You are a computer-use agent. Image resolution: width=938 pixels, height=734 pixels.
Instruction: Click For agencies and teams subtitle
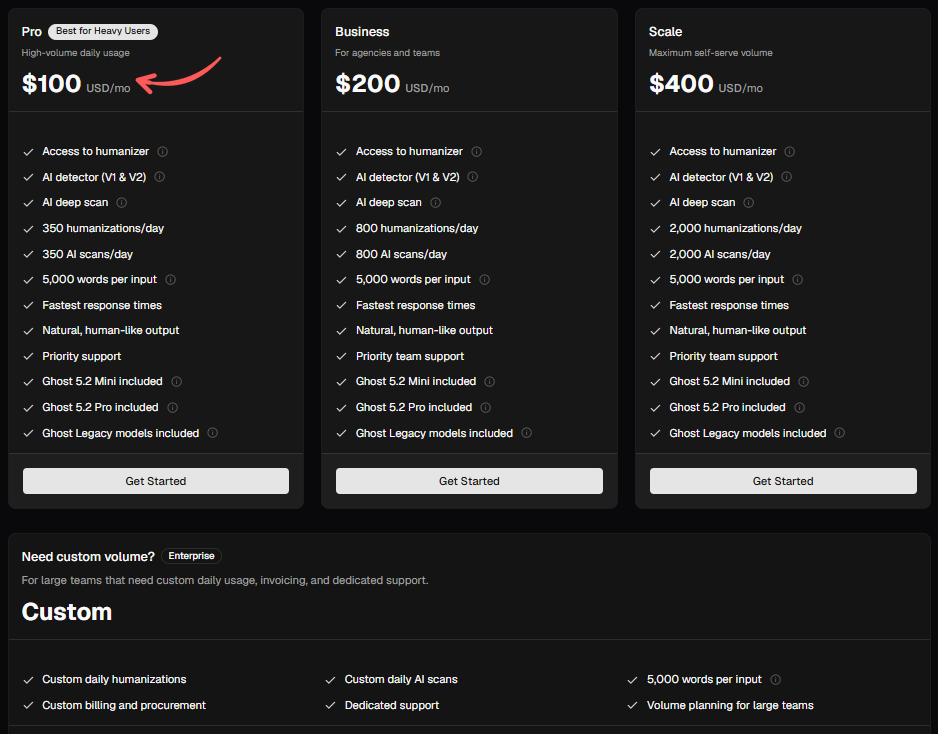[387, 53]
